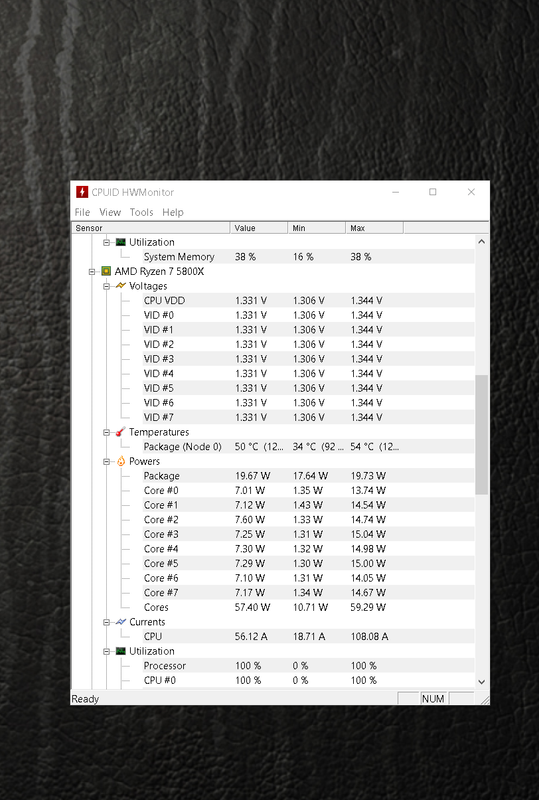The height and width of the screenshot is (800, 539).
Task: Select the Core #0 power row
Action: (308, 491)
